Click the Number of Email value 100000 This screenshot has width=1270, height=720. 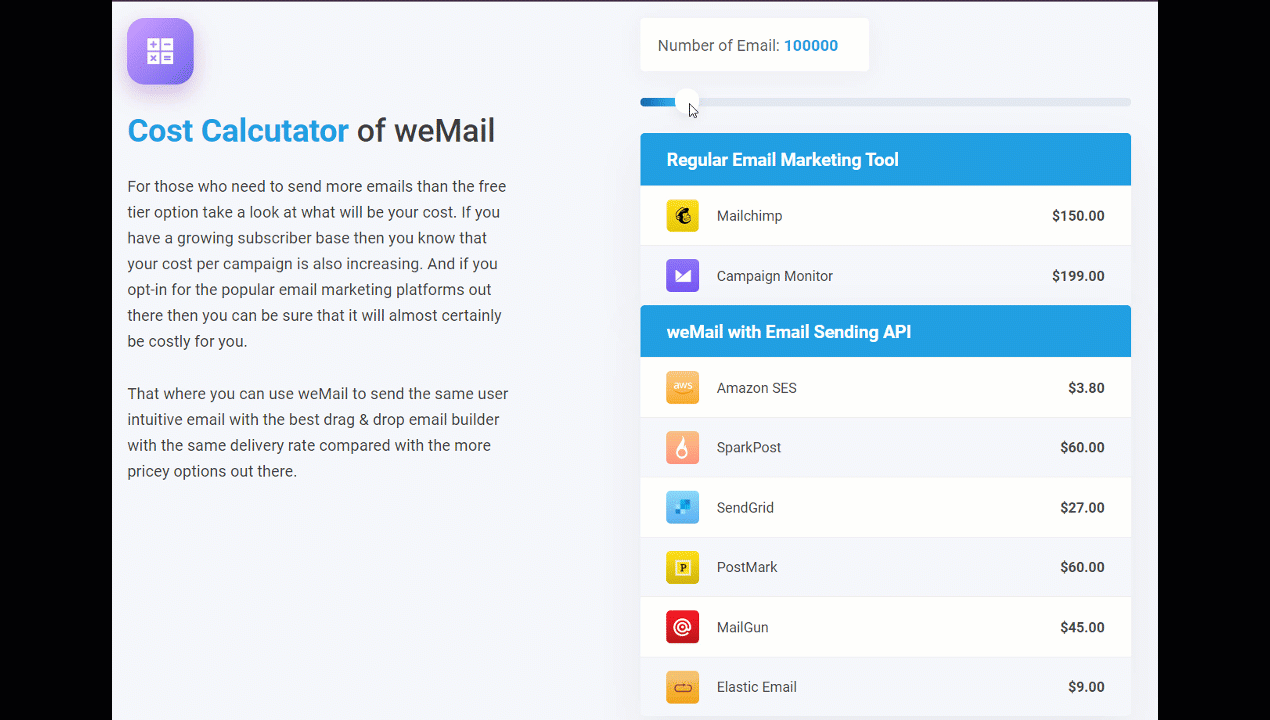coord(811,45)
